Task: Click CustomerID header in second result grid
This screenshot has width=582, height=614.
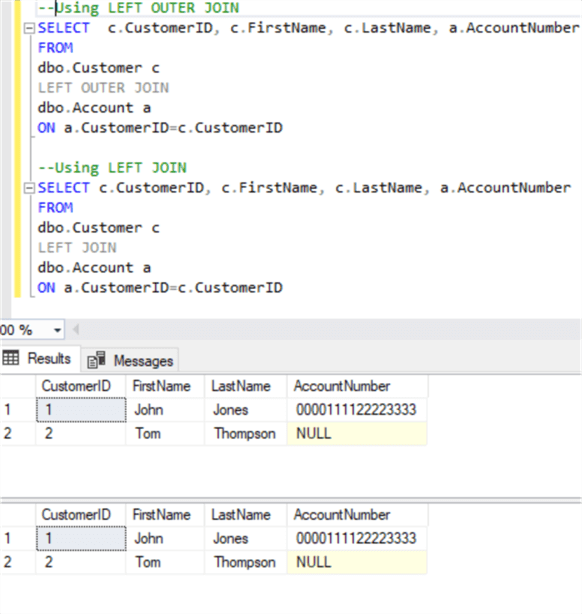Action: pyautogui.click(x=81, y=515)
